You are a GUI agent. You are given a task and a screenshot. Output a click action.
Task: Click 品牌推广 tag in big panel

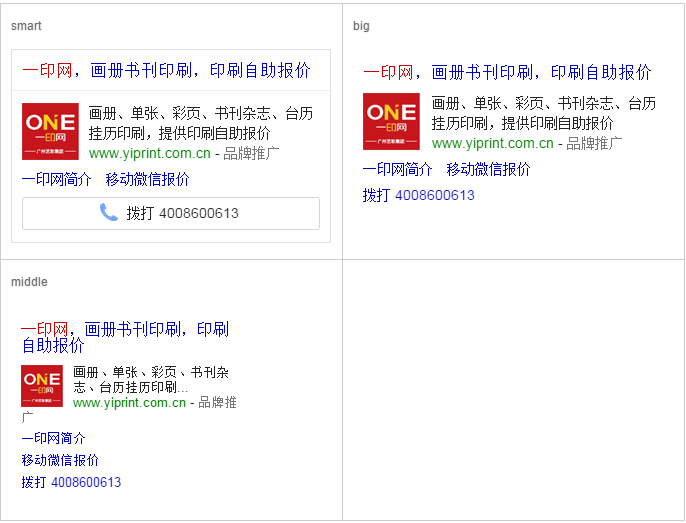[594, 144]
